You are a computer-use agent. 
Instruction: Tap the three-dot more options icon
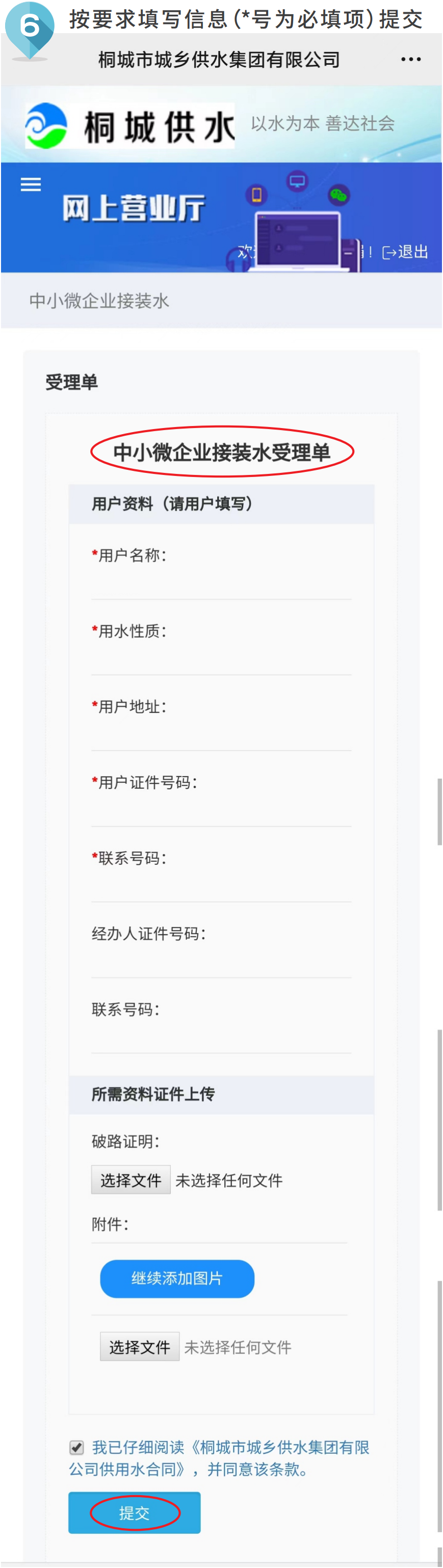(x=411, y=60)
